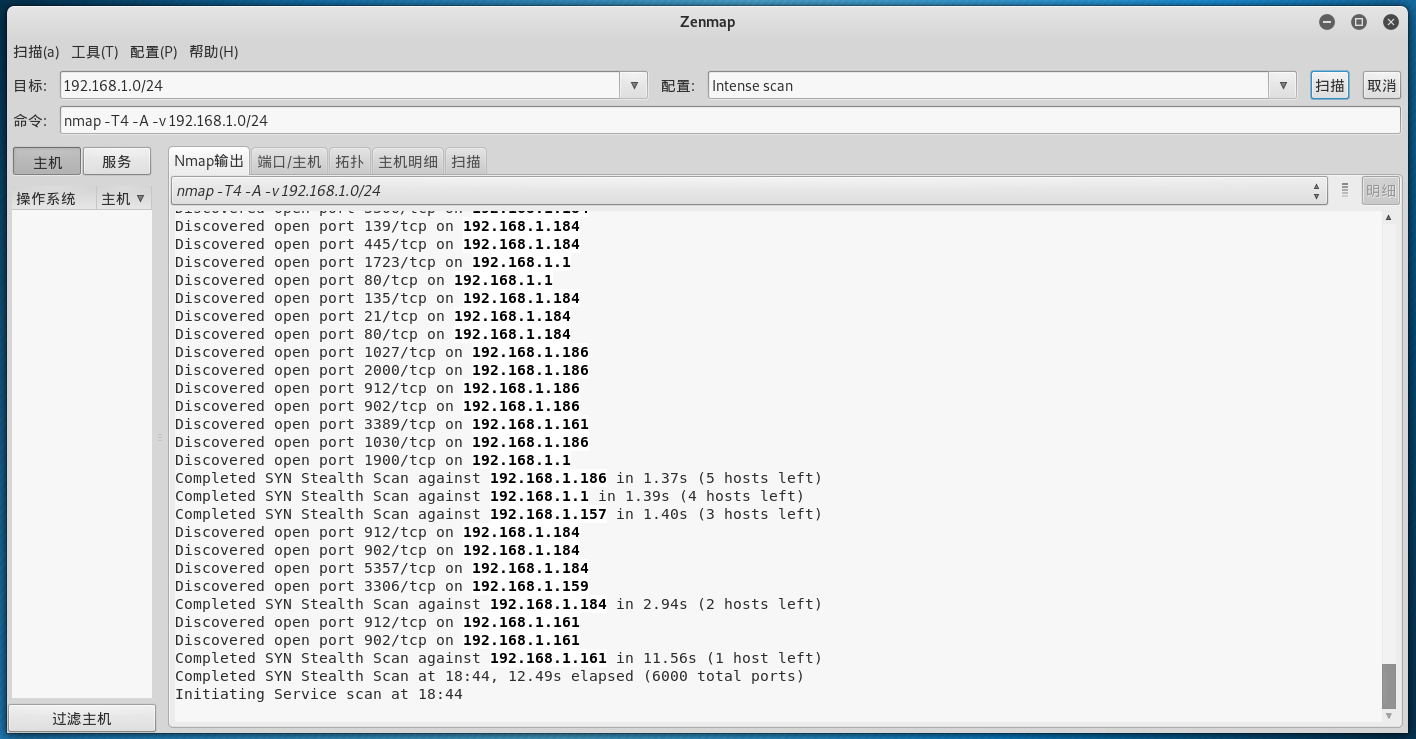Click the 扫描 scan button

[1330, 86]
